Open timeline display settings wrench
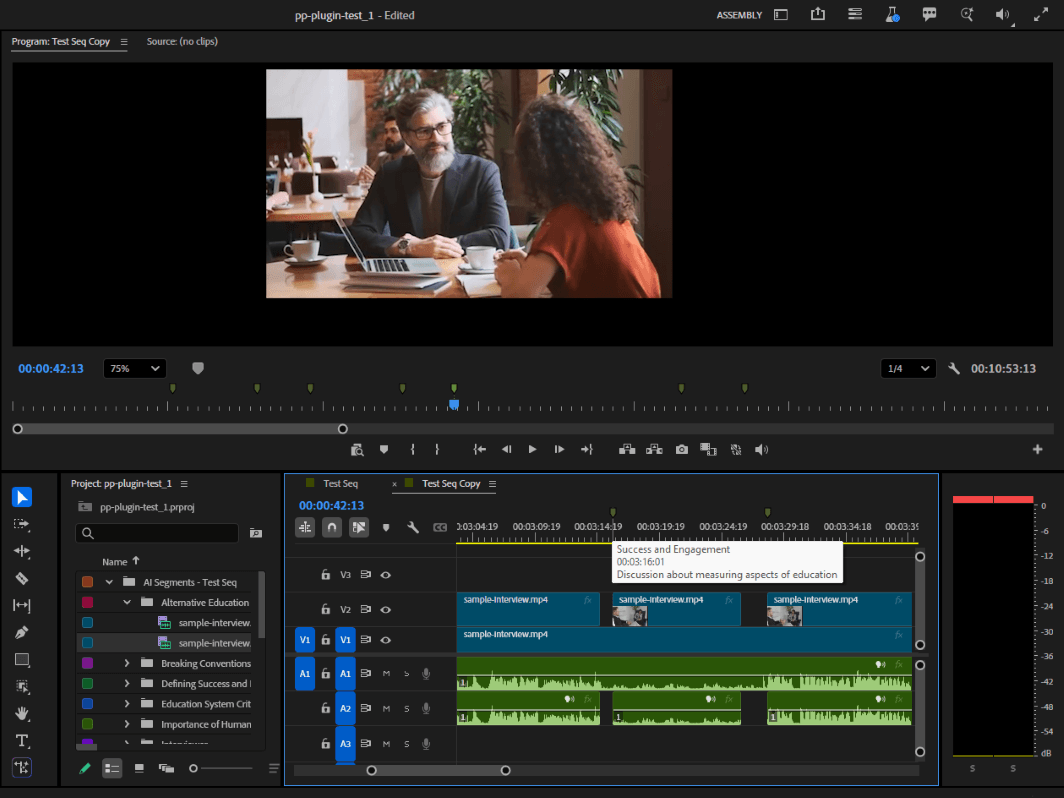 click(x=412, y=527)
